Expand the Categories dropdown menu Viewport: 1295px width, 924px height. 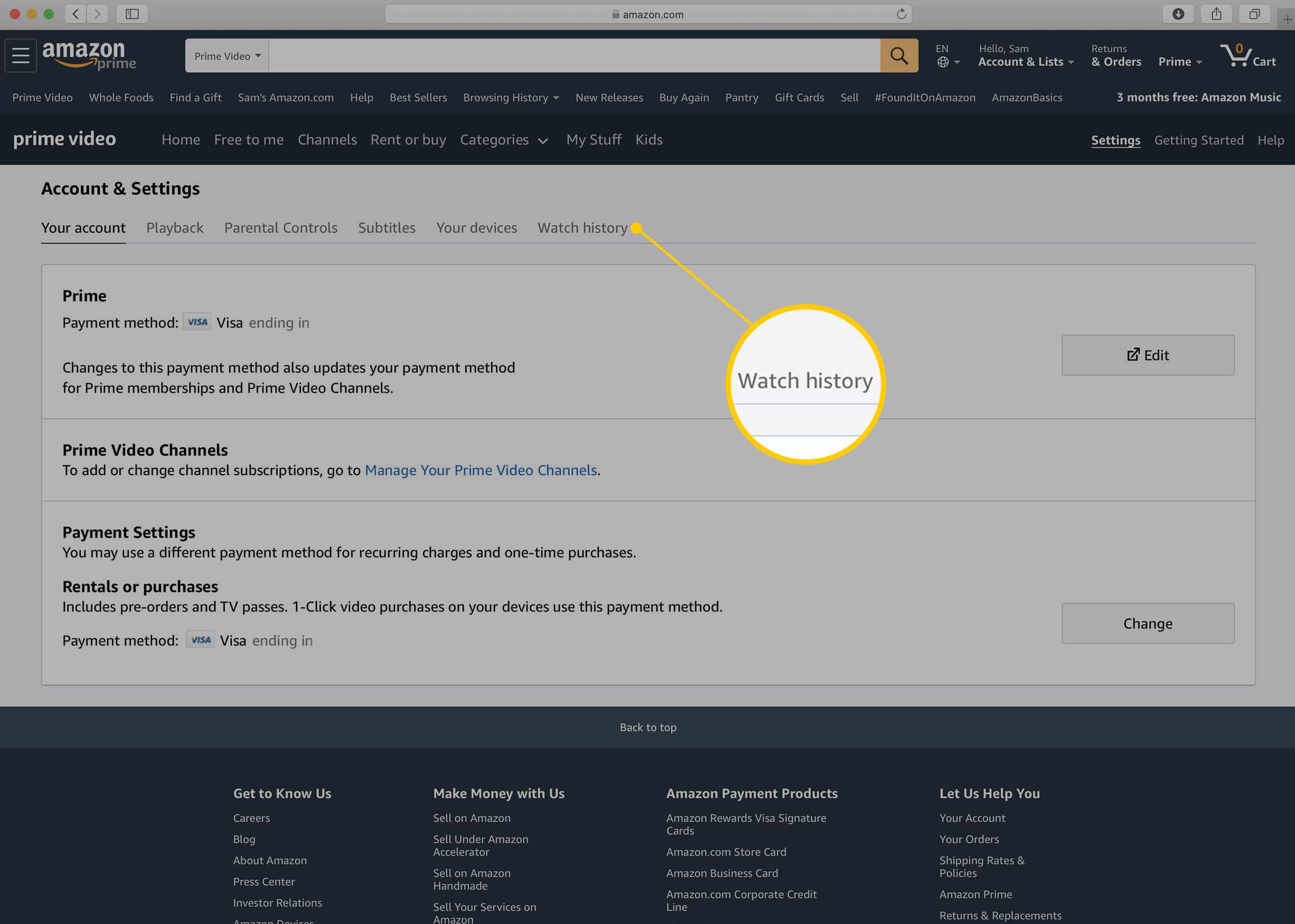504,139
